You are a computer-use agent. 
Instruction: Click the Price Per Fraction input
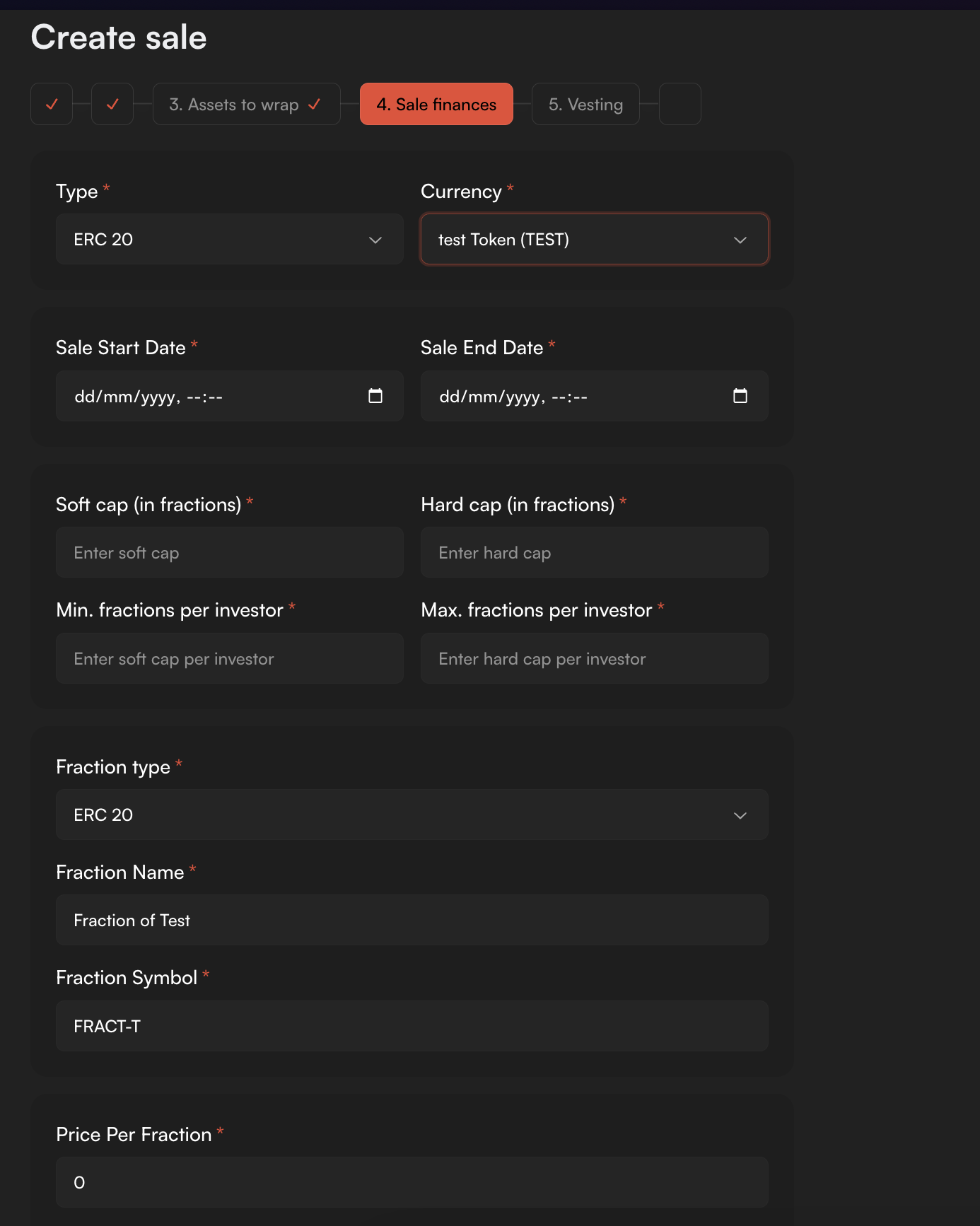tap(412, 1182)
